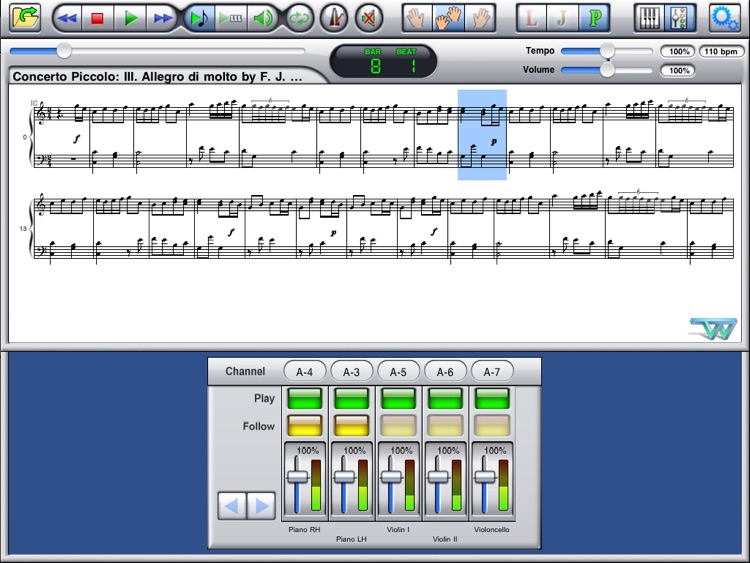Click Violoncello volume fader

pyautogui.click(x=485, y=477)
